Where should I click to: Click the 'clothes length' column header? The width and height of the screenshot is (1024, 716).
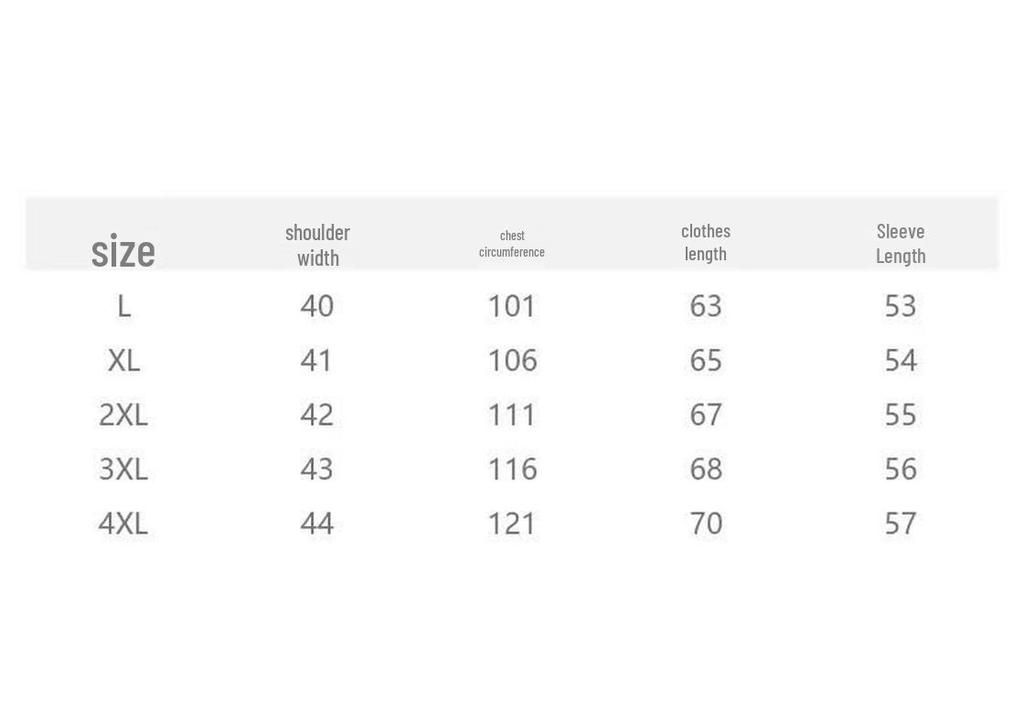click(705, 242)
